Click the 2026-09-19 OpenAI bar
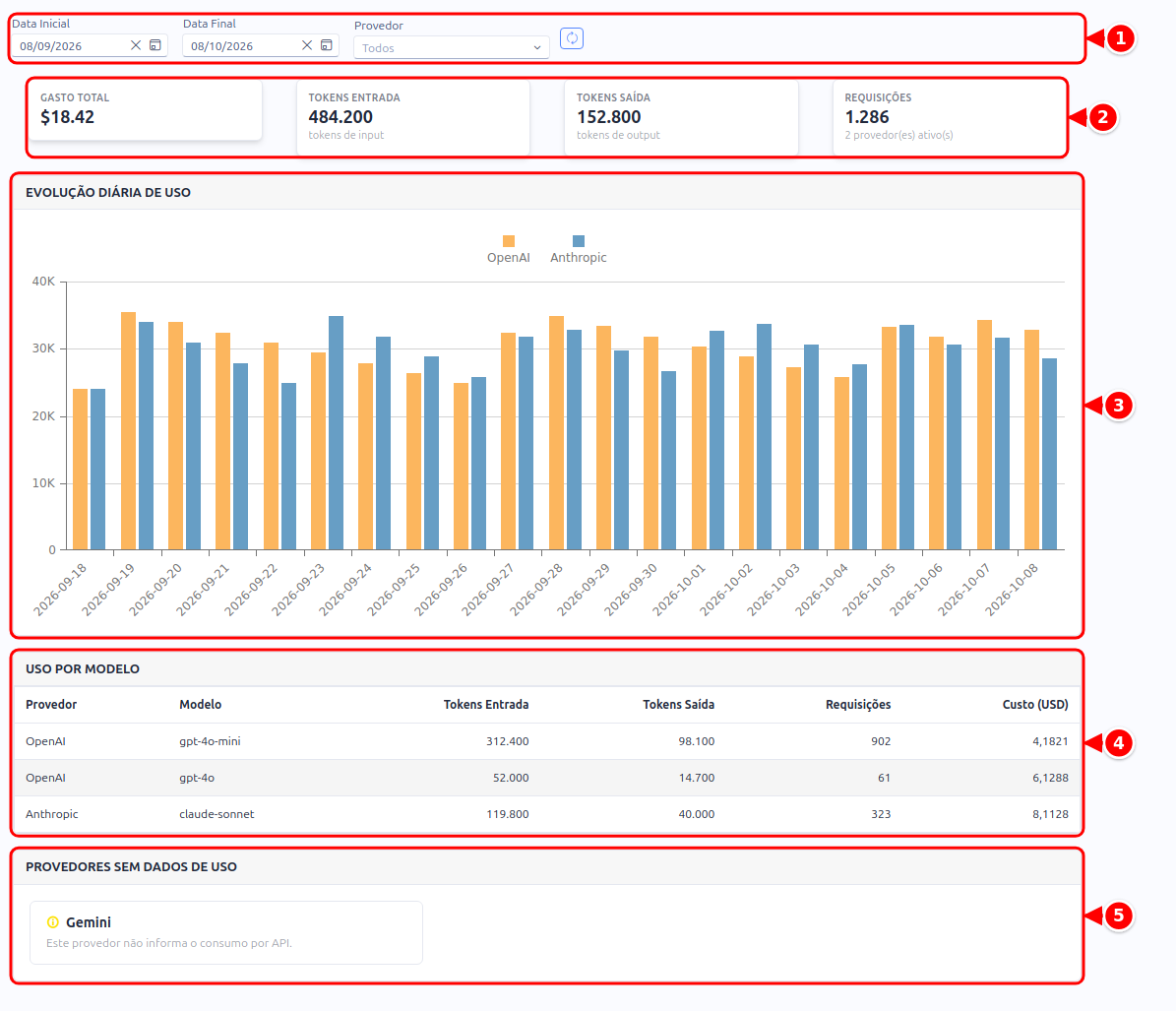Image resolution: width=1176 pixels, height=1011 pixels. tap(128, 431)
